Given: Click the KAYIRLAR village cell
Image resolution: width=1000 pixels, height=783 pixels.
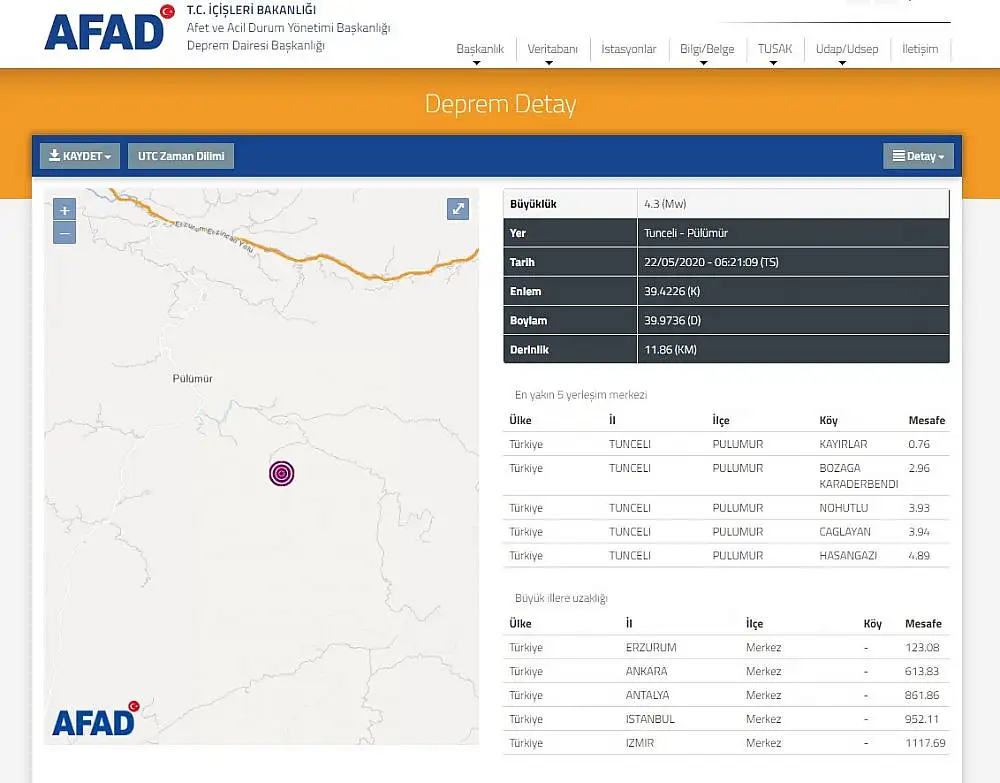Looking at the screenshot, I should [843, 444].
